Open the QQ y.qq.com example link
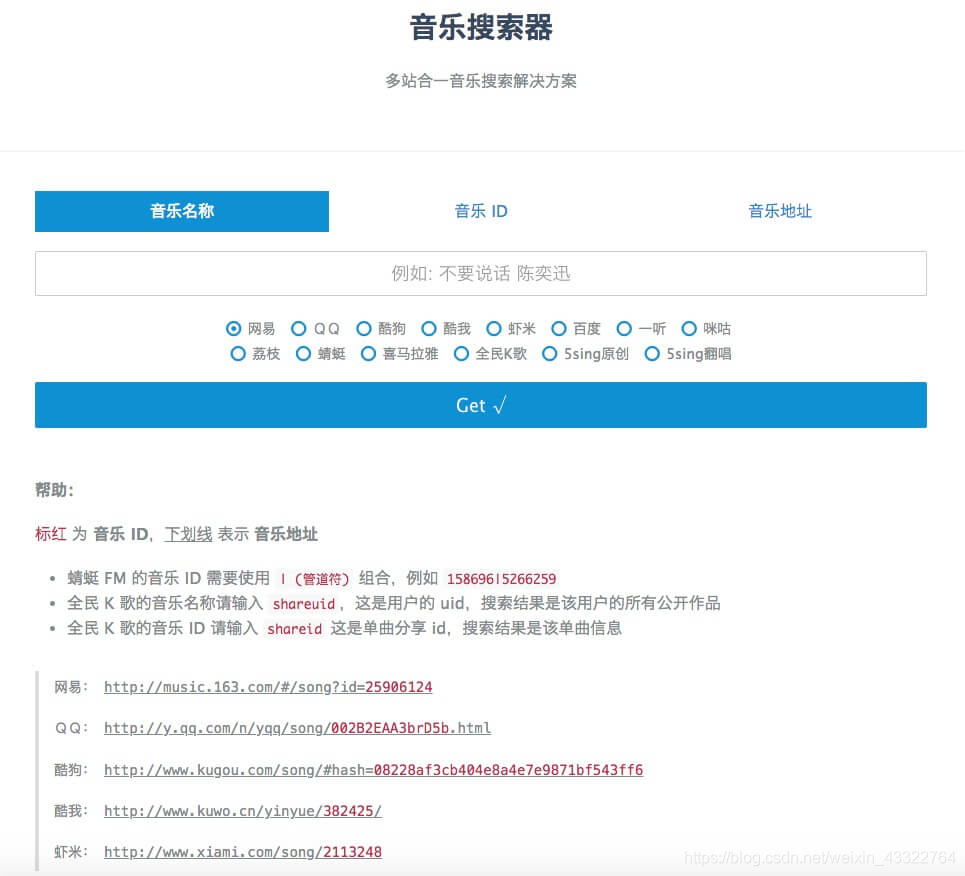The width and height of the screenshot is (965, 876). 297,728
